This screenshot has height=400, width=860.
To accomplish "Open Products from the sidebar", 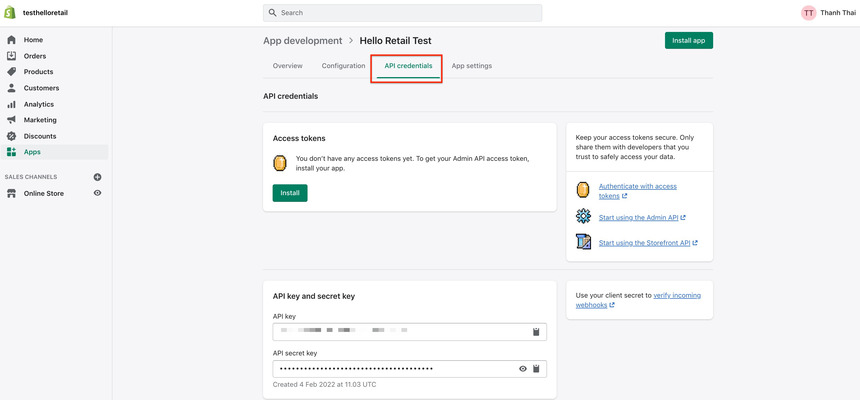I will (38, 72).
